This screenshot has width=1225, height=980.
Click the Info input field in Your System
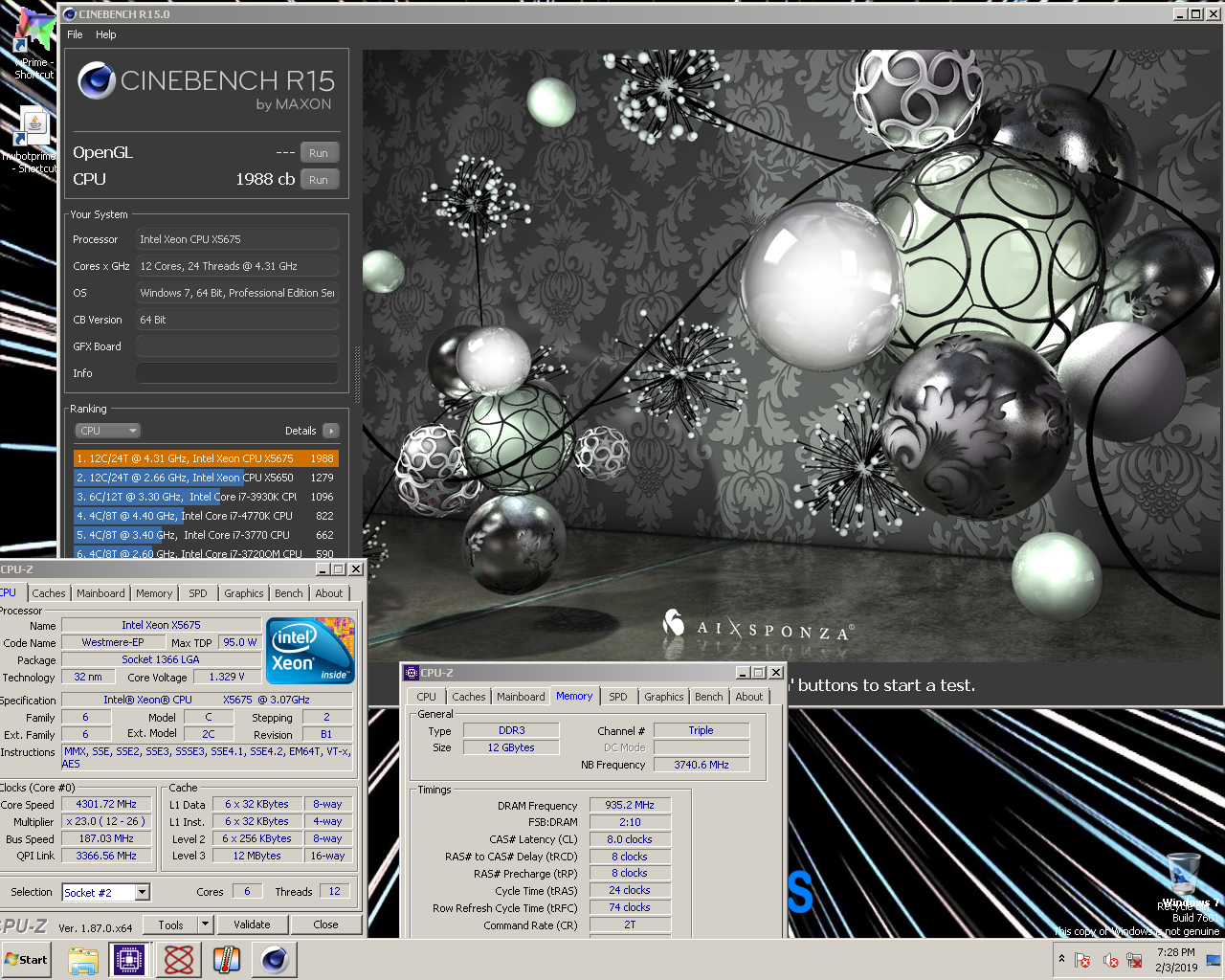coord(237,373)
